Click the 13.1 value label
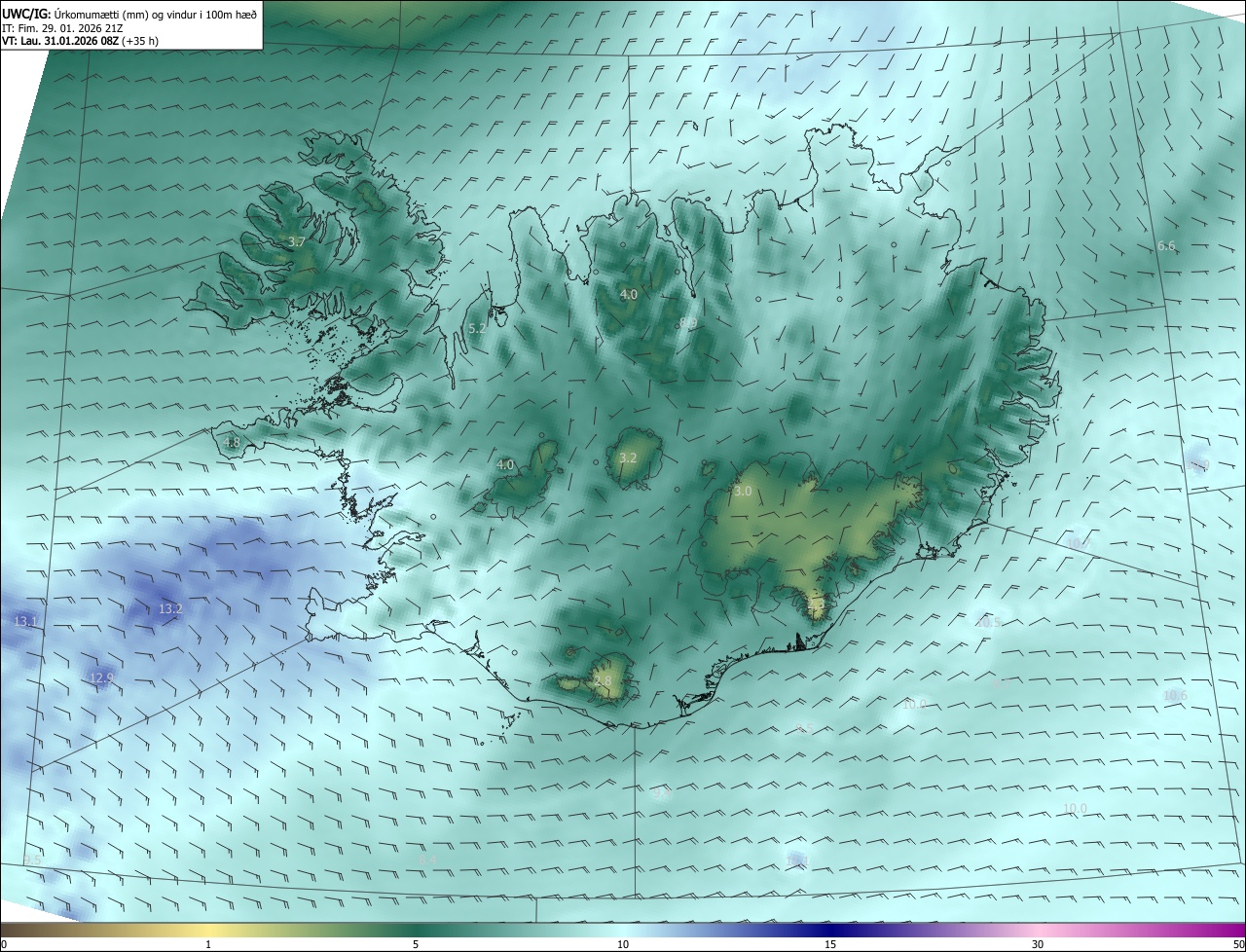 point(25,621)
